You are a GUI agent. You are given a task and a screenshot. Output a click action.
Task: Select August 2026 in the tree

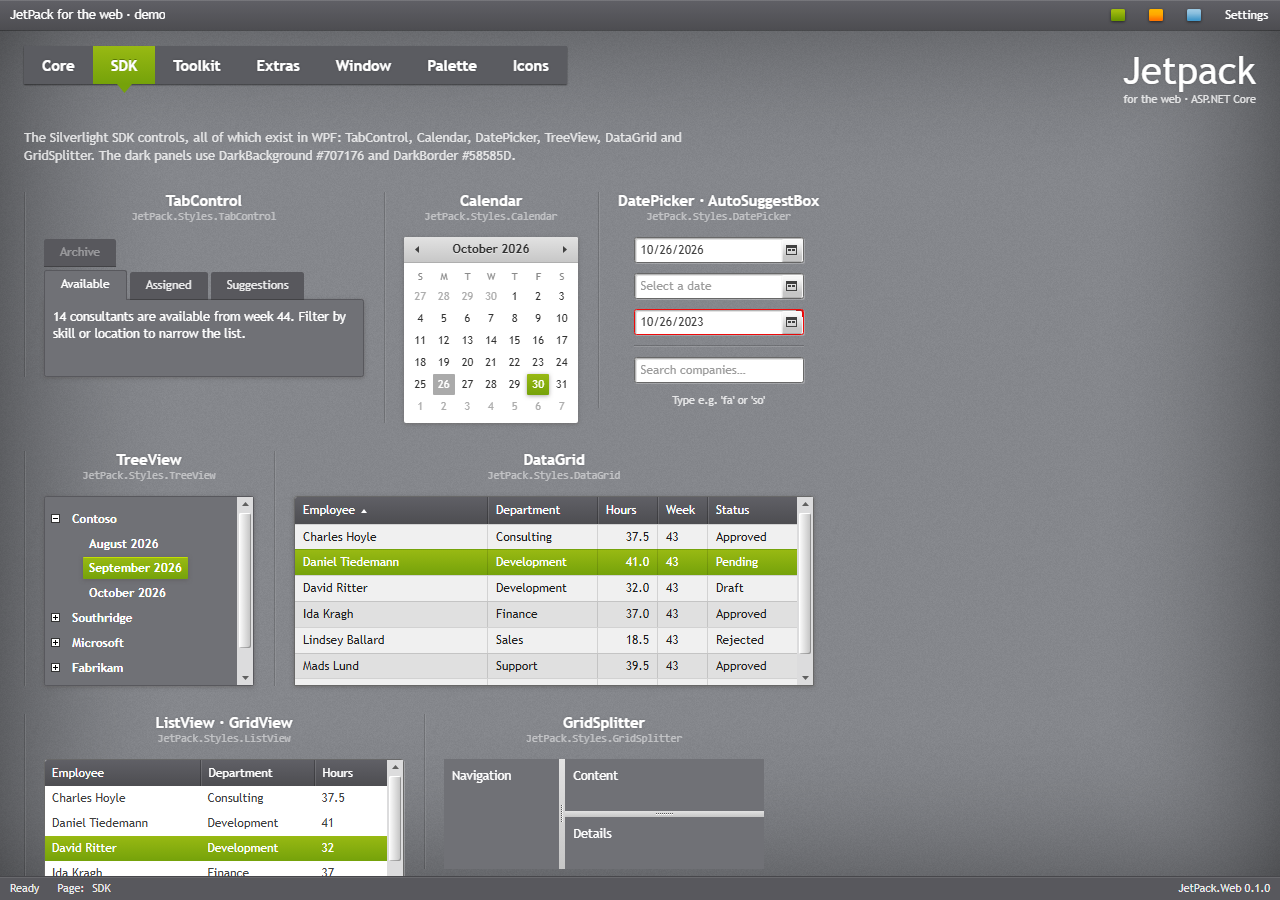point(124,544)
